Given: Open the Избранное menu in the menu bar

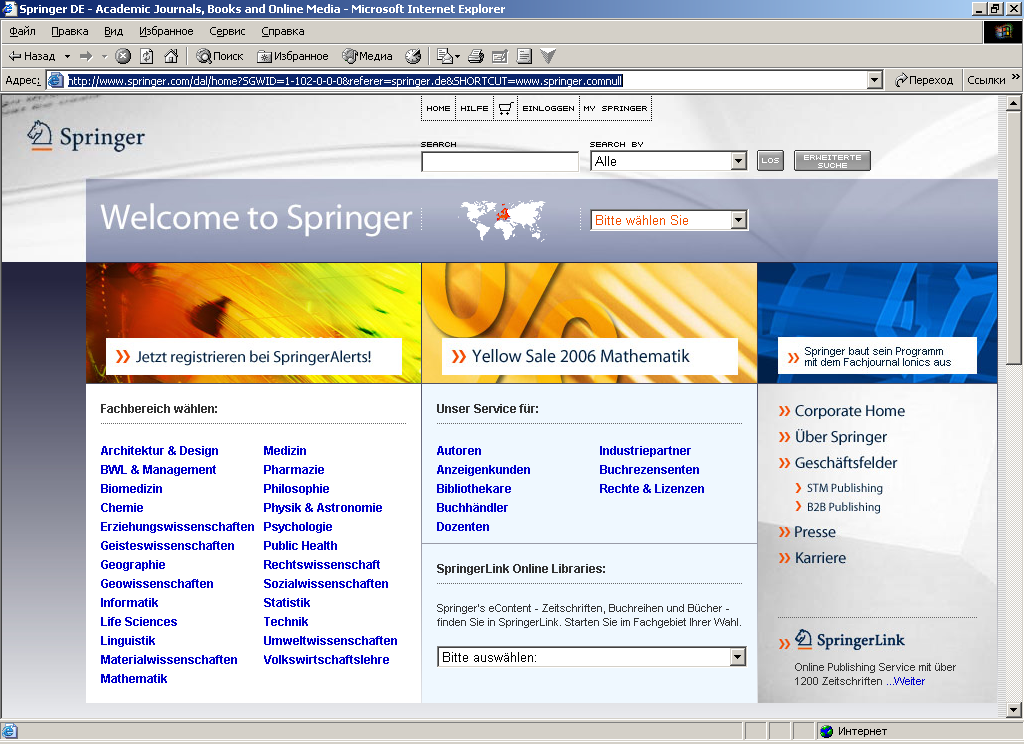Looking at the screenshot, I should click(166, 31).
